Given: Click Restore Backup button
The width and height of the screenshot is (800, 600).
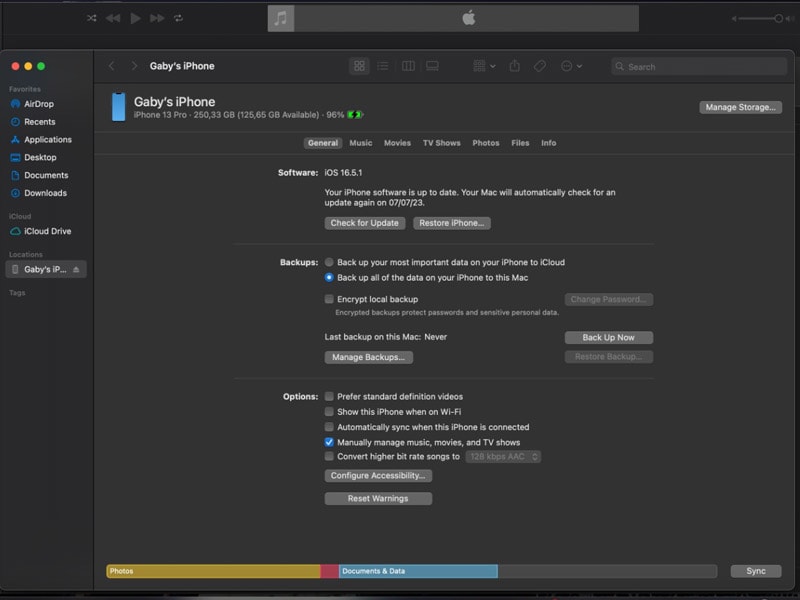Looking at the screenshot, I should pyautogui.click(x=609, y=357).
